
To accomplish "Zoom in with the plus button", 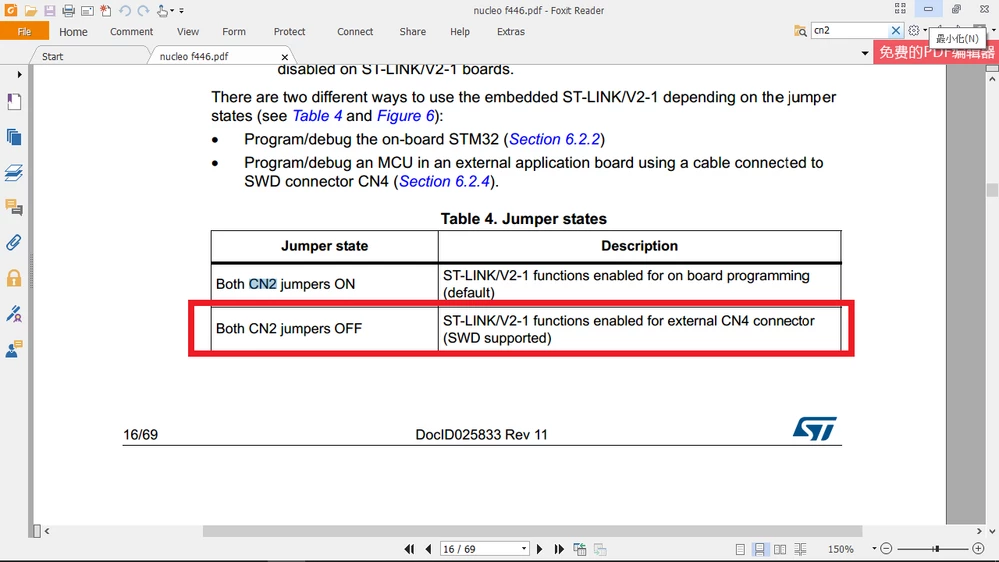I will pyautogui.click(x=979, y=549).
